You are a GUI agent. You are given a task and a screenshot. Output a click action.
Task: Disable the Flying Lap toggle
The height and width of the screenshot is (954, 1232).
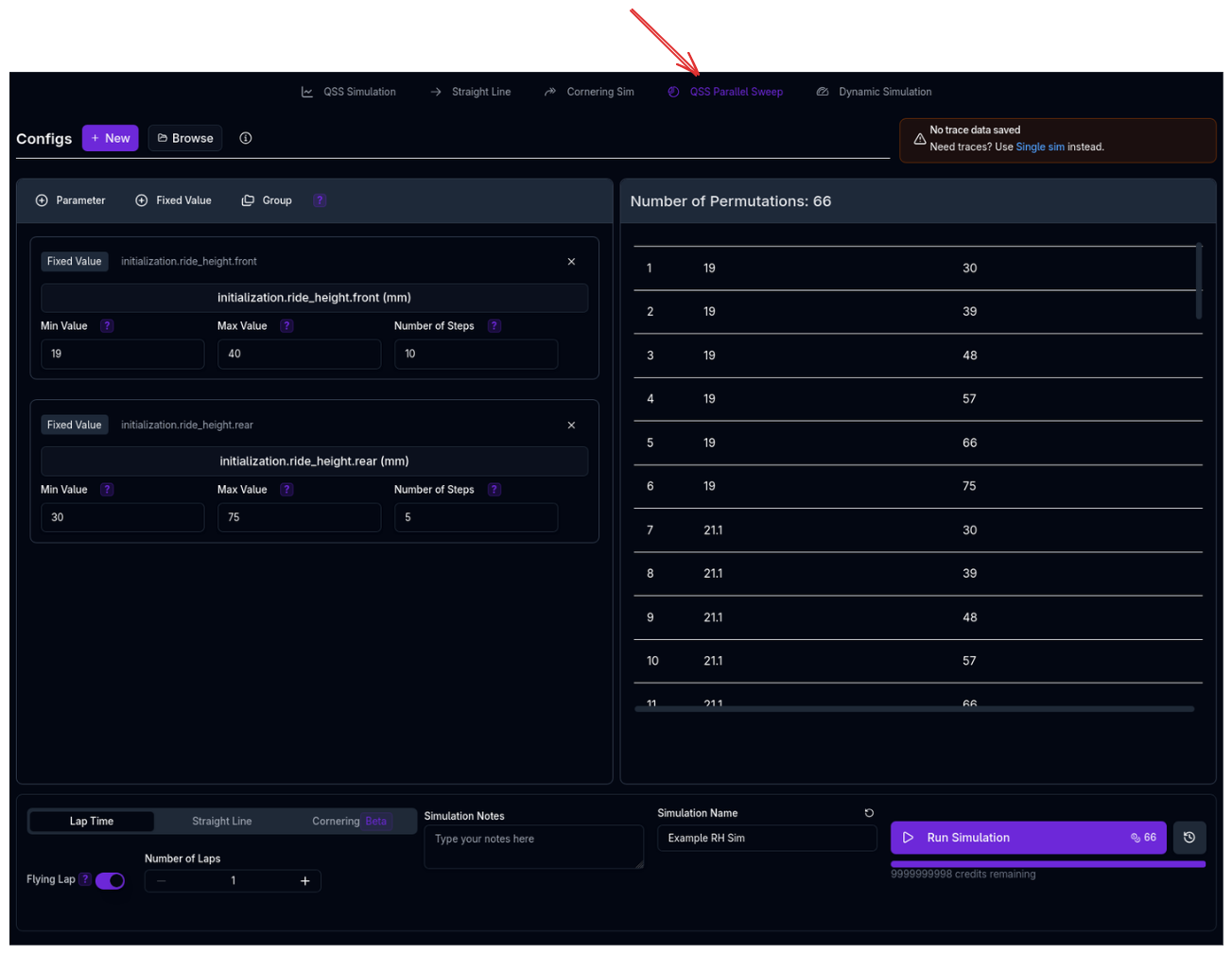(110, 880)
